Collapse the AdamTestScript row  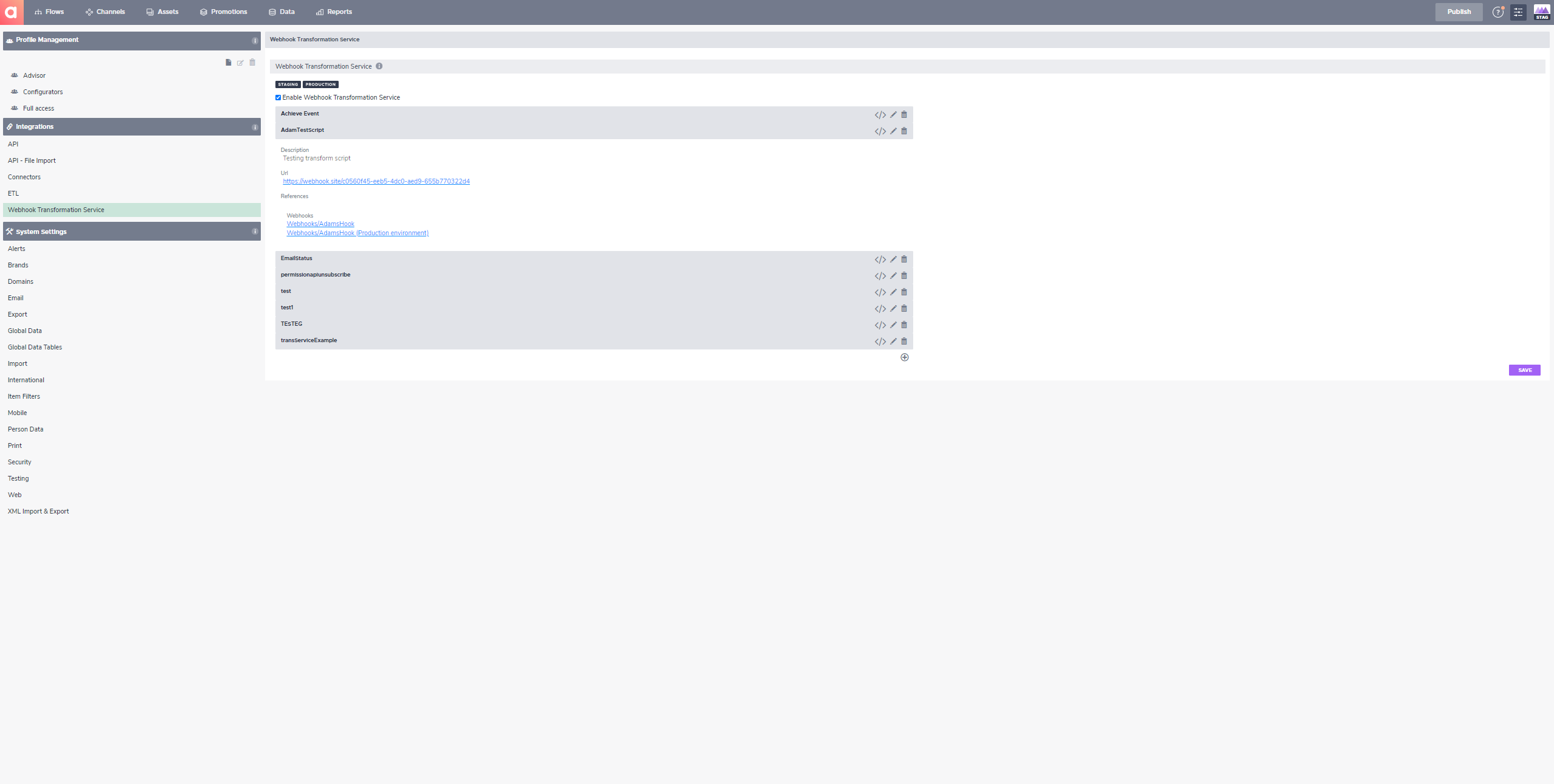click(x=594, y=131)
